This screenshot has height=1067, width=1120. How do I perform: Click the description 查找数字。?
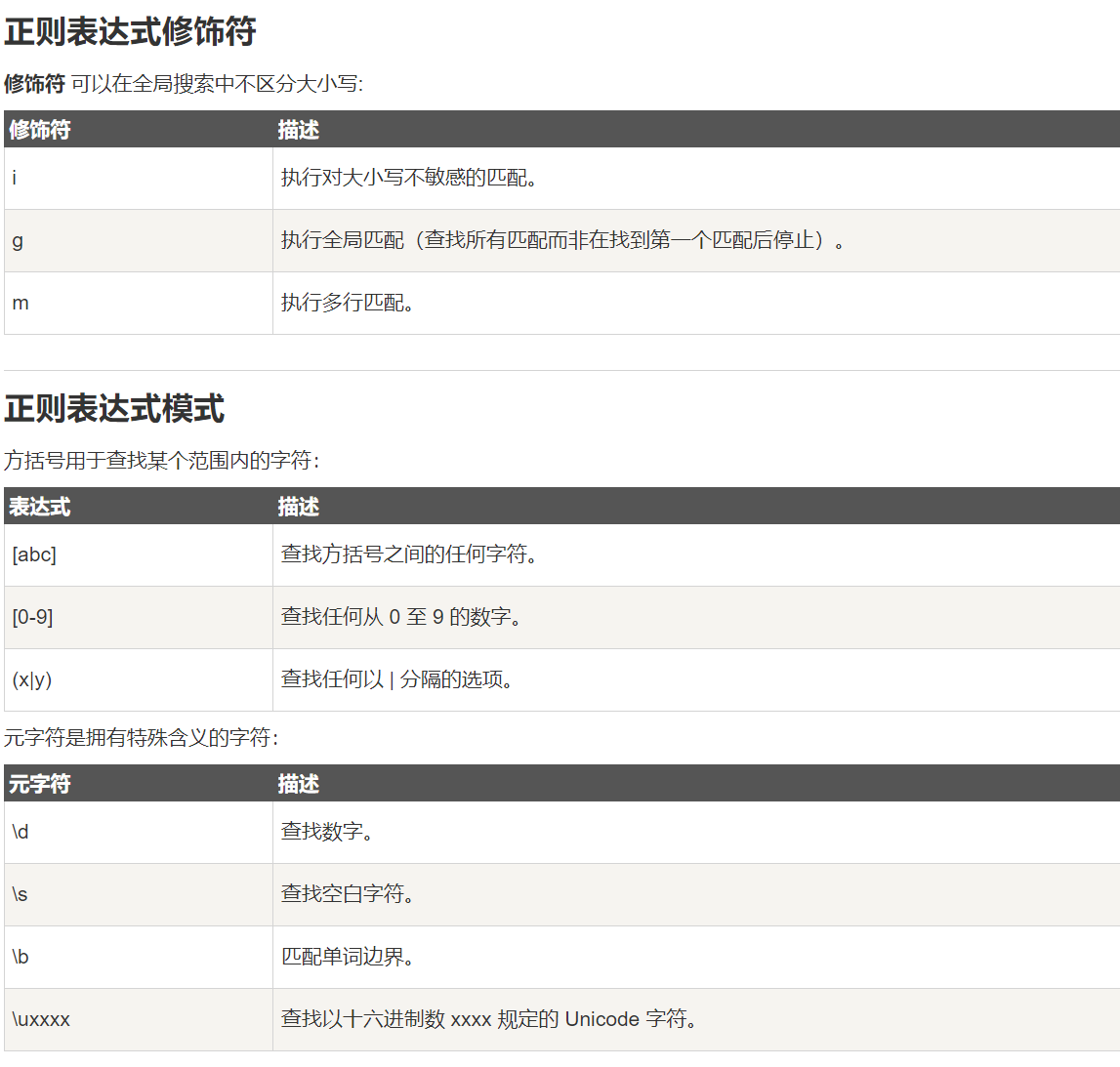coord(327,832)
